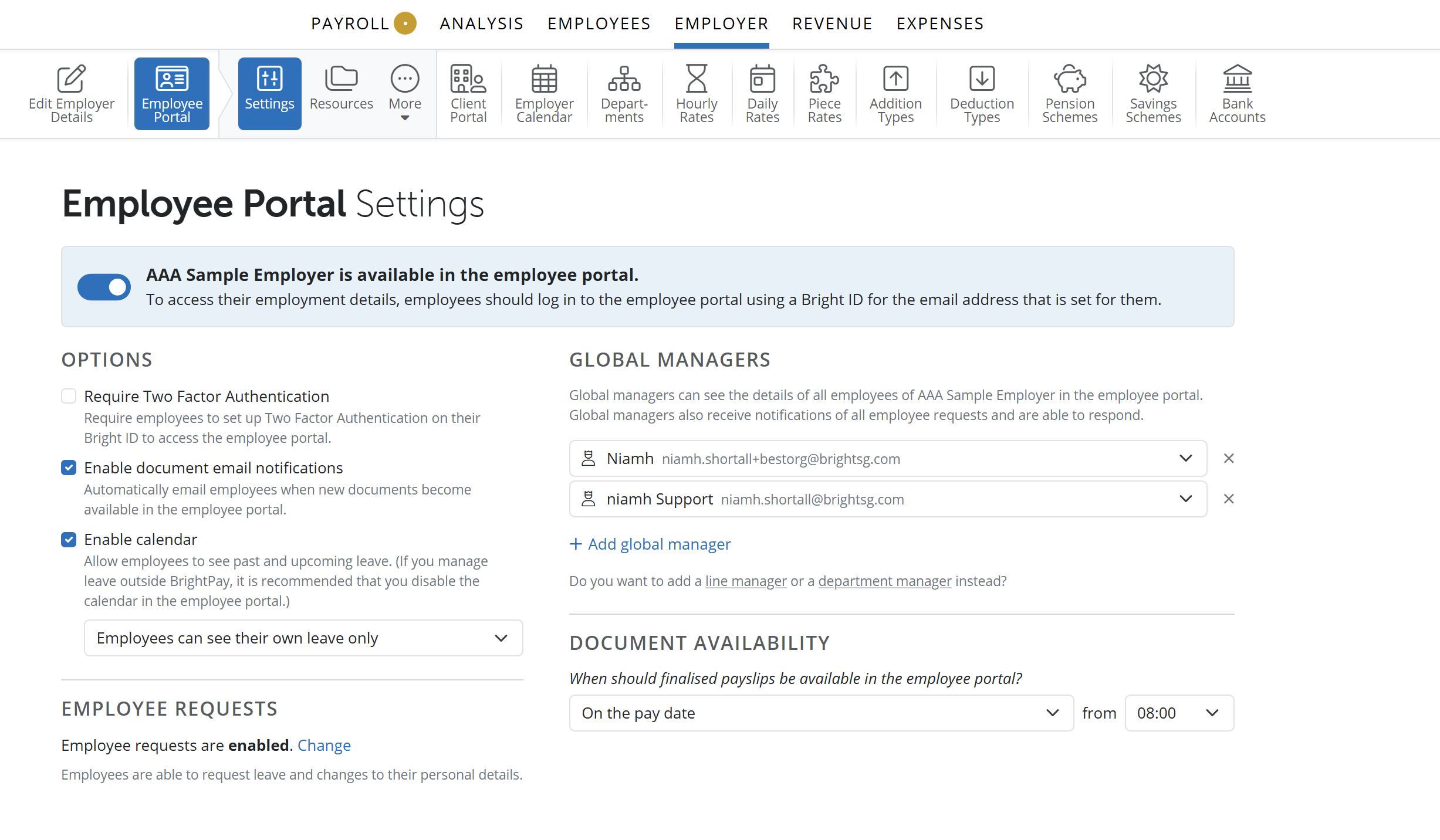This screenshot has width=1440, height=840.
Task: Open Hourly Rates settings
Action: coord(697,94)
